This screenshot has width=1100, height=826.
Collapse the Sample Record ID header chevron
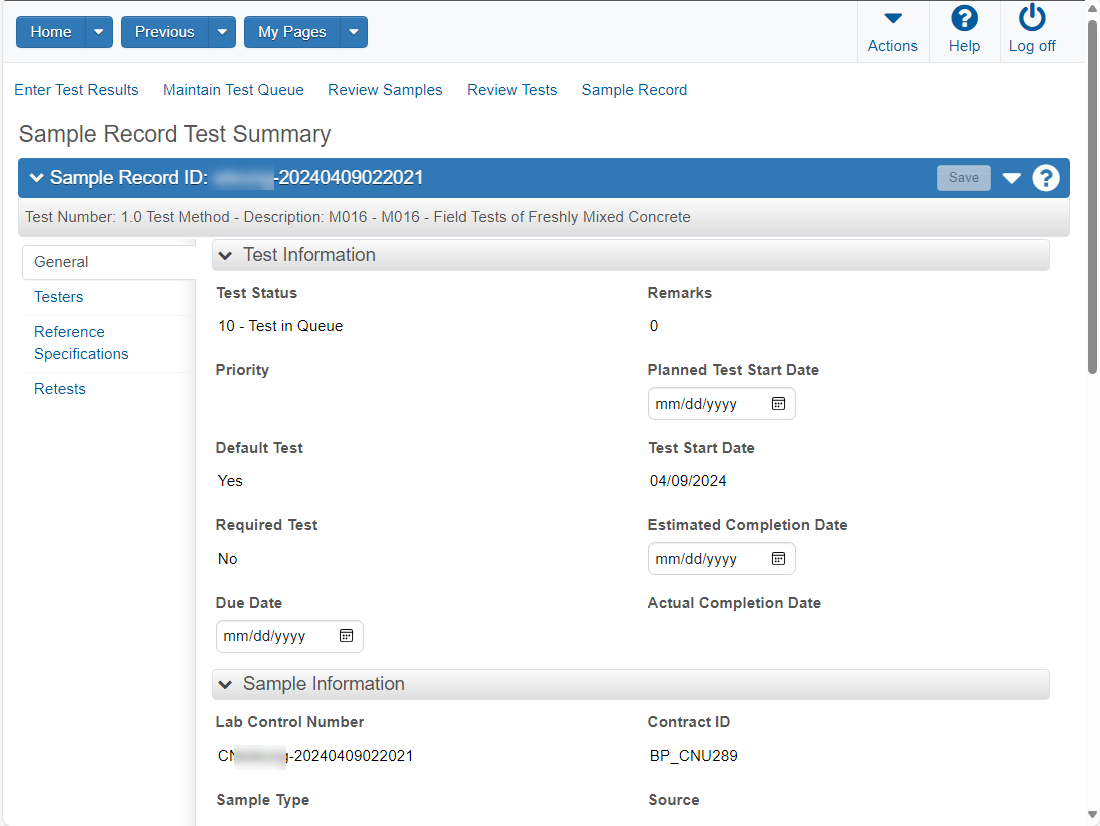[x=36, y=178]
